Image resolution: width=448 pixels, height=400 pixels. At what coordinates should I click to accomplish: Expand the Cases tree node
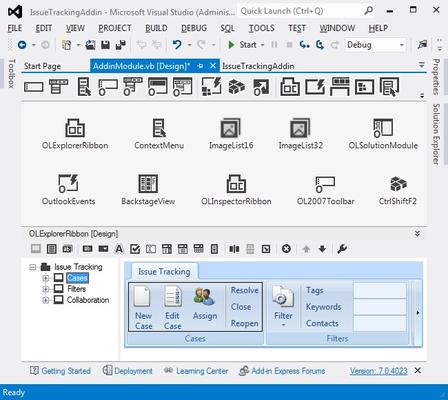(x=46, y=278)
